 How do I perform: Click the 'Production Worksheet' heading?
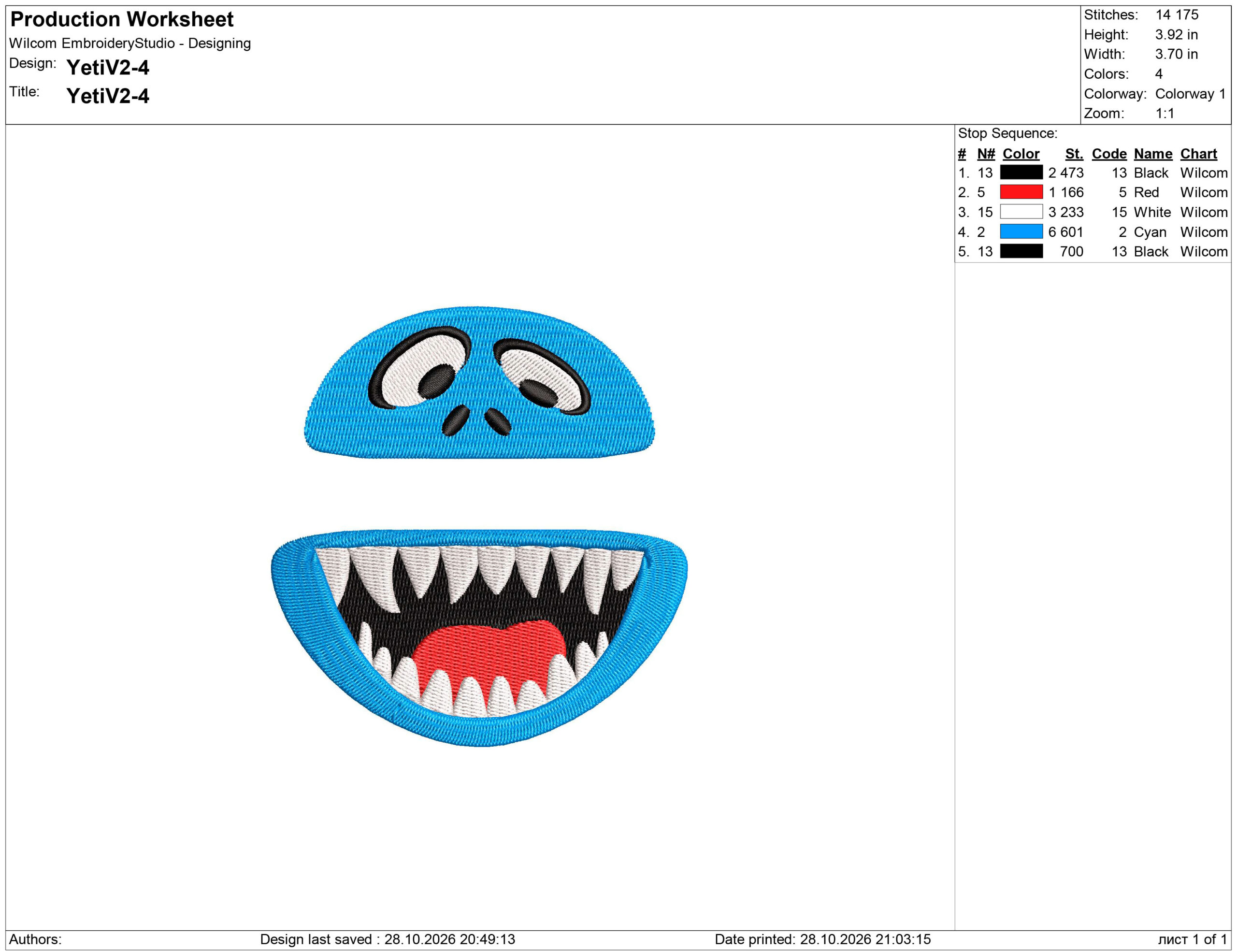(122, 19)
